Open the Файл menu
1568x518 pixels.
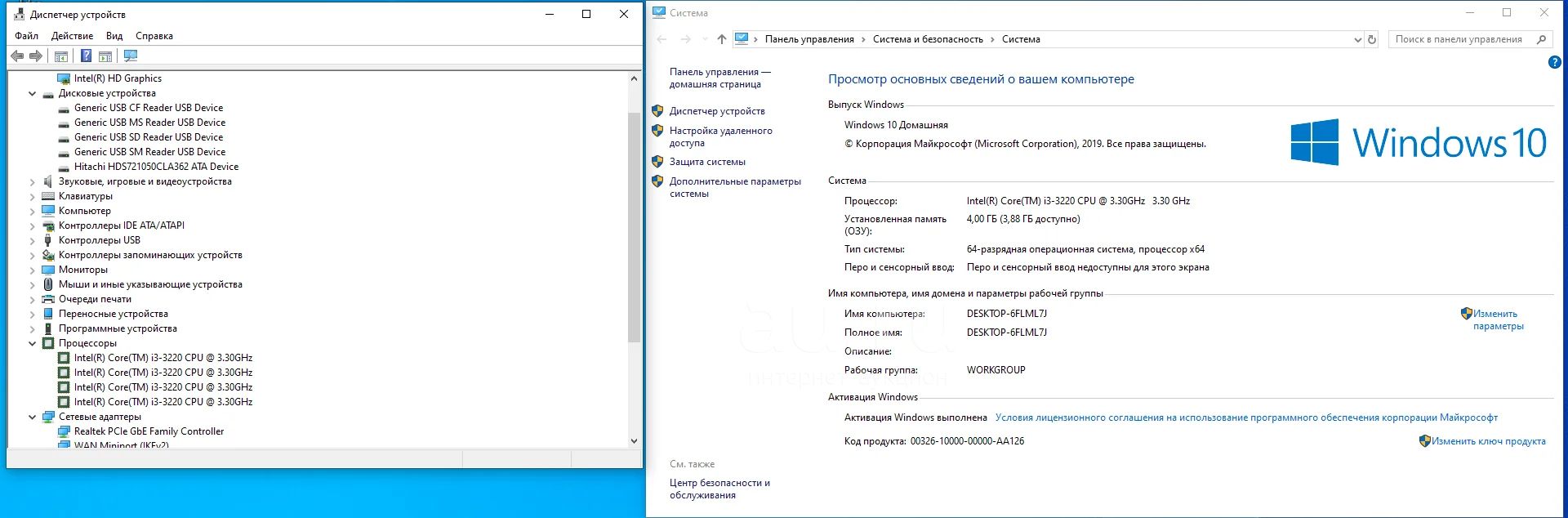(26, 36)
